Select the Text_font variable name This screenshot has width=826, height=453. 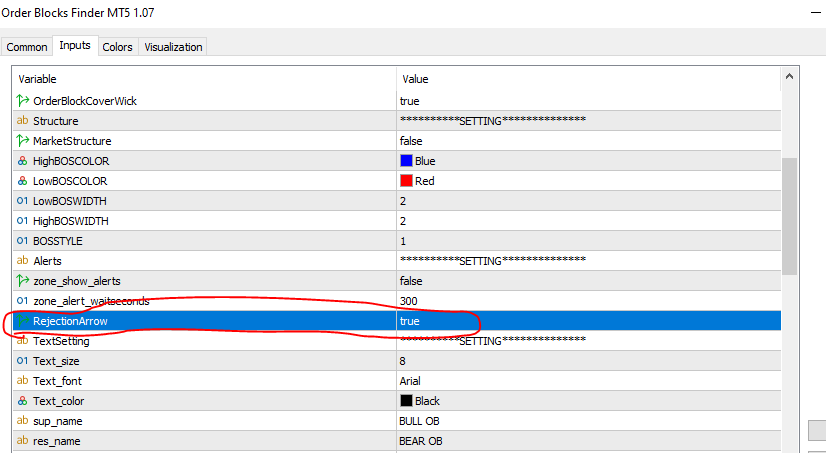click(x=57, y=381)
